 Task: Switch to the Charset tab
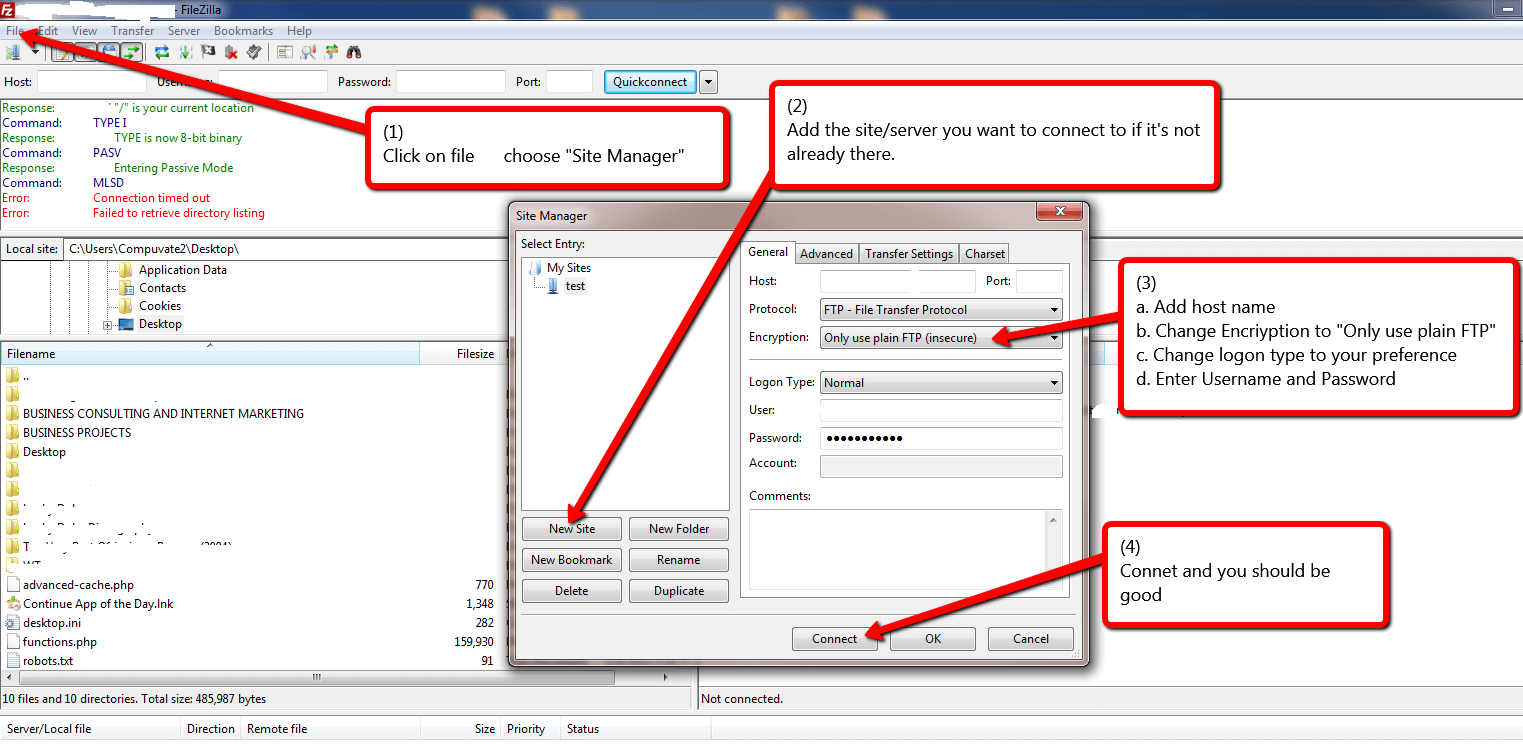985,254
